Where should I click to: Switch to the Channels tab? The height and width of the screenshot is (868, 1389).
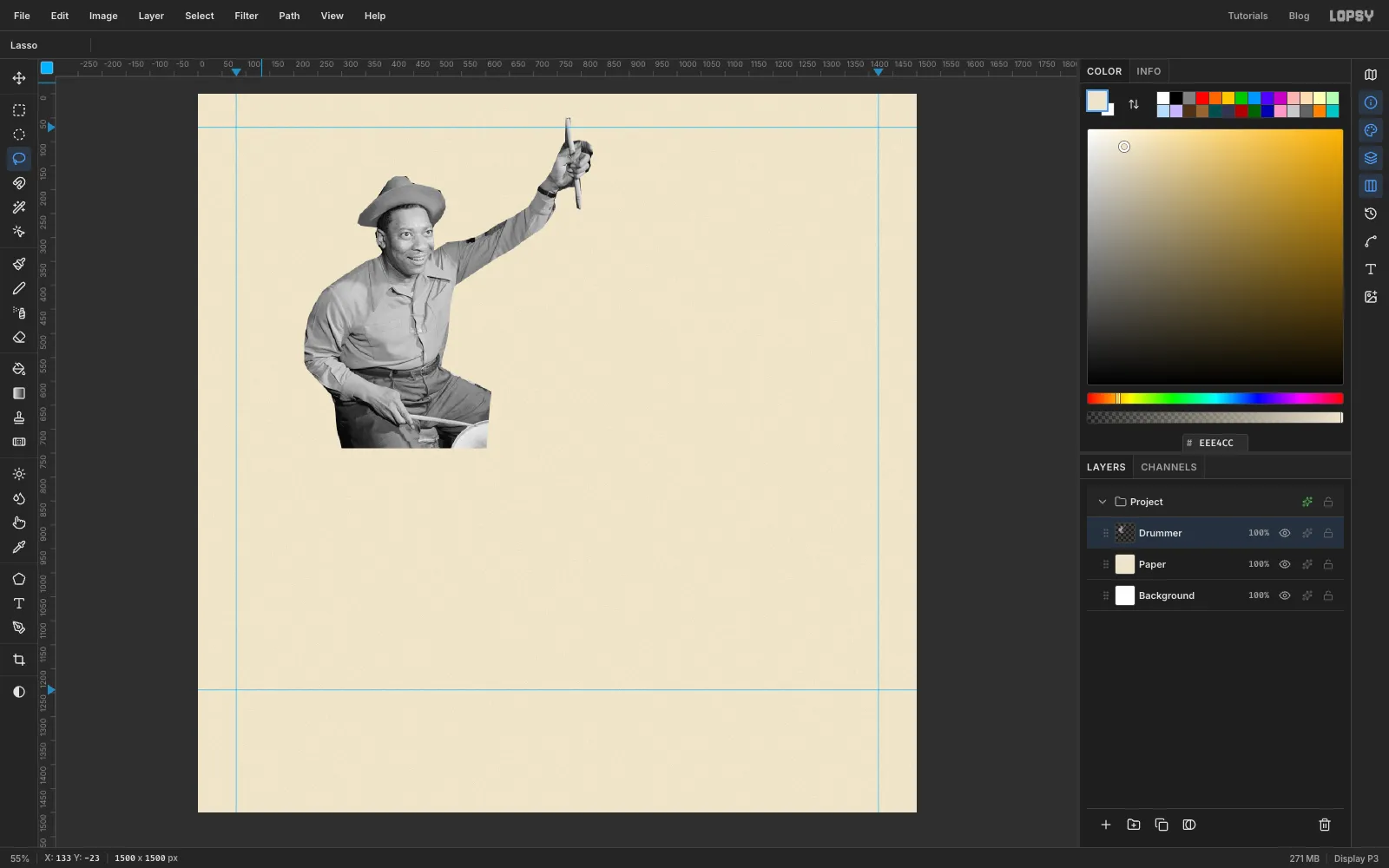click(x=1168, y=467)
